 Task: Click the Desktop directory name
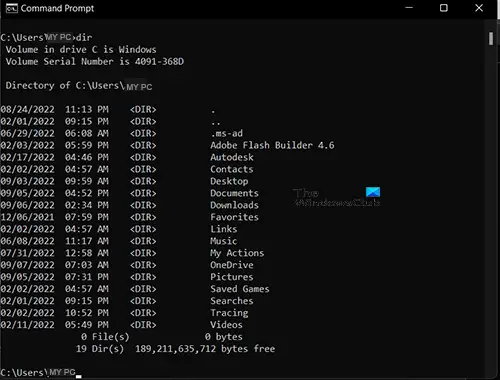coord(229,181)
